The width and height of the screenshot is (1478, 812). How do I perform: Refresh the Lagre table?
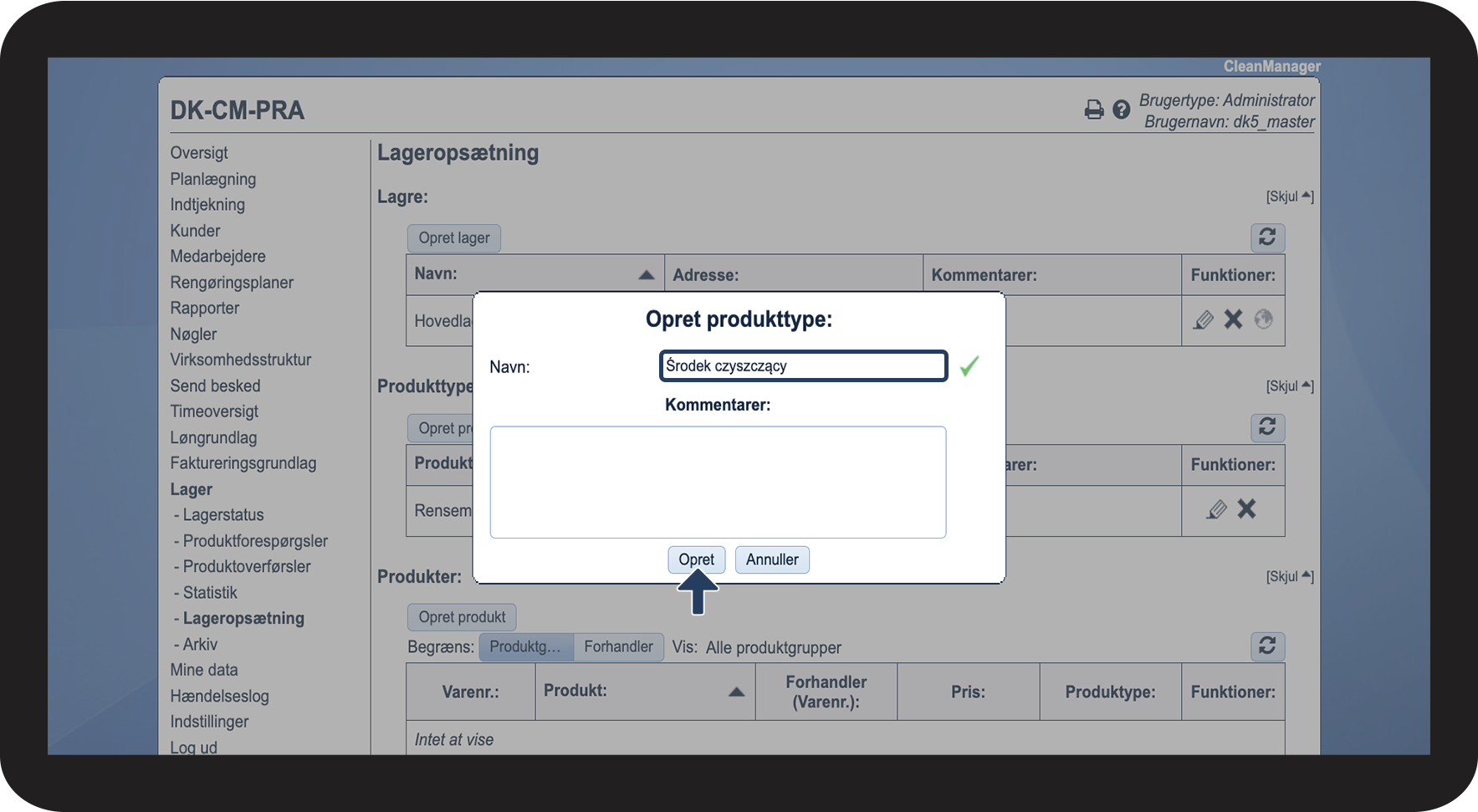click(1266, 237)
